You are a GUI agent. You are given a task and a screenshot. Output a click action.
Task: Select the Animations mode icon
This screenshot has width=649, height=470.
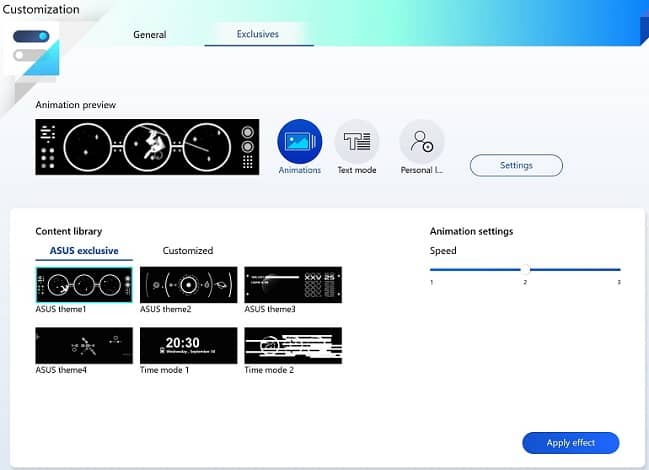[300, 141]
